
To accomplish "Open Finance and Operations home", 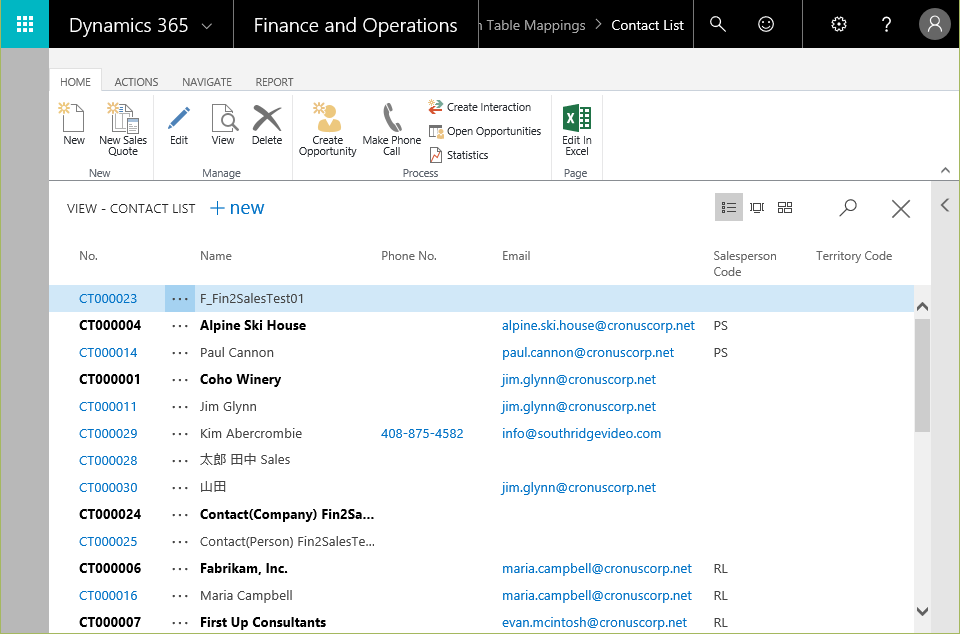I will pos(355,25).
